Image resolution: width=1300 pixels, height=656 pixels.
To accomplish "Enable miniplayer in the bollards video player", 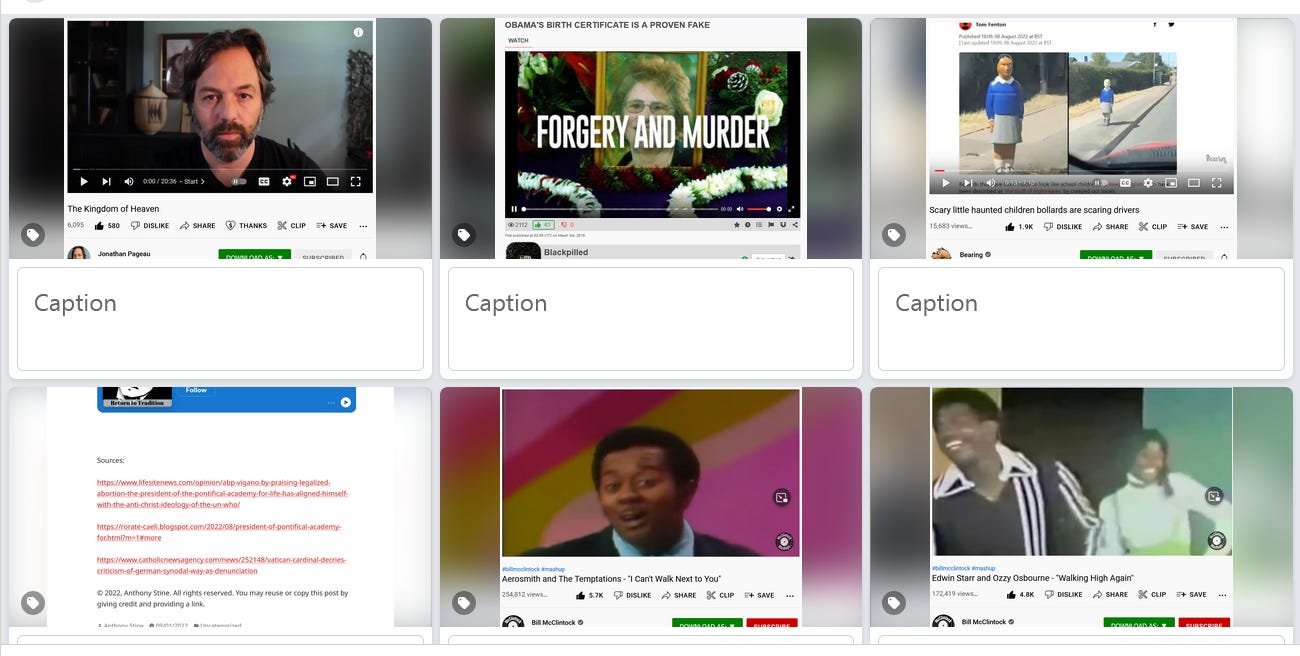I will [1171, 183].
